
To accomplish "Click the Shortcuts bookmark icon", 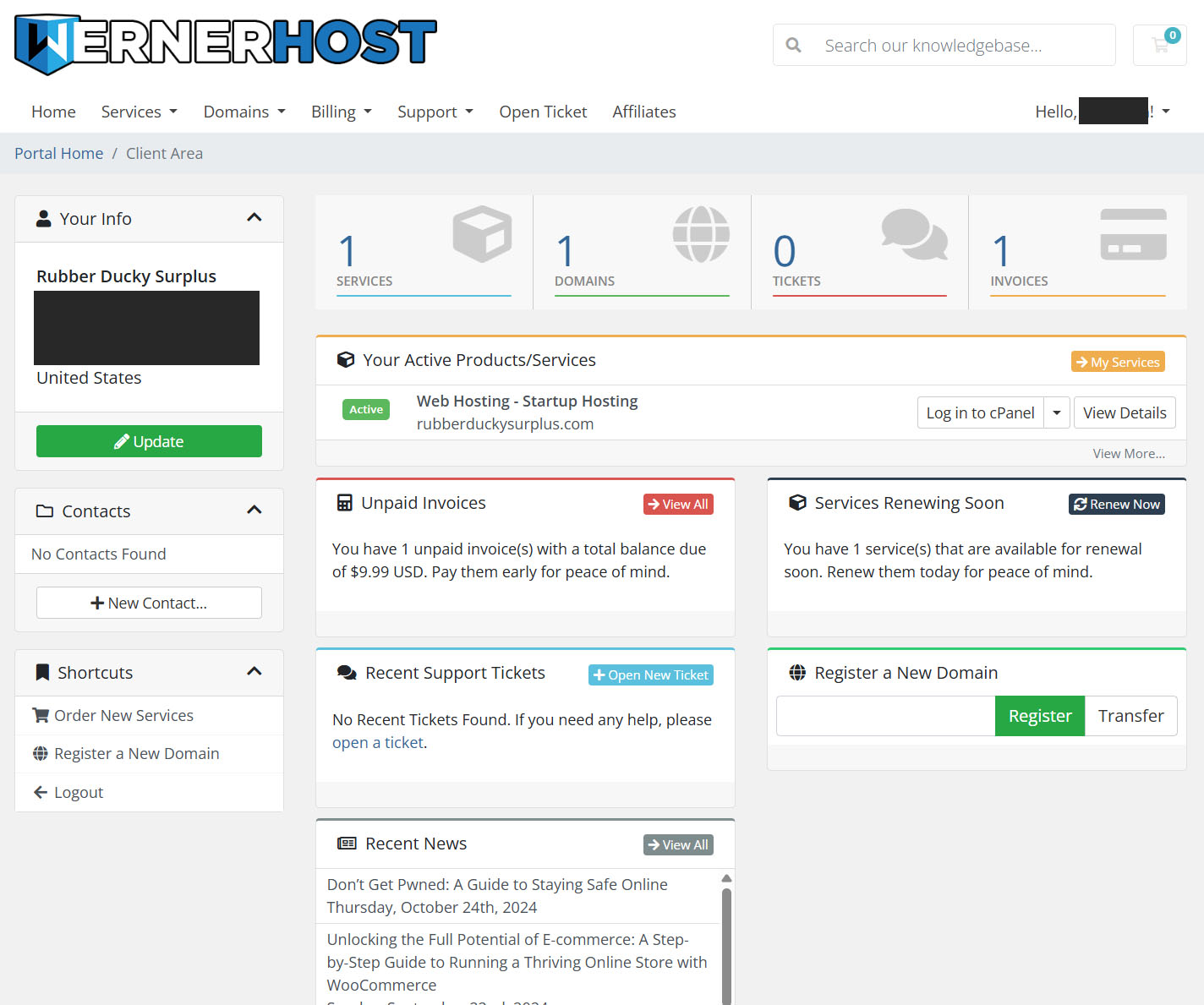I will coord(42,673).
